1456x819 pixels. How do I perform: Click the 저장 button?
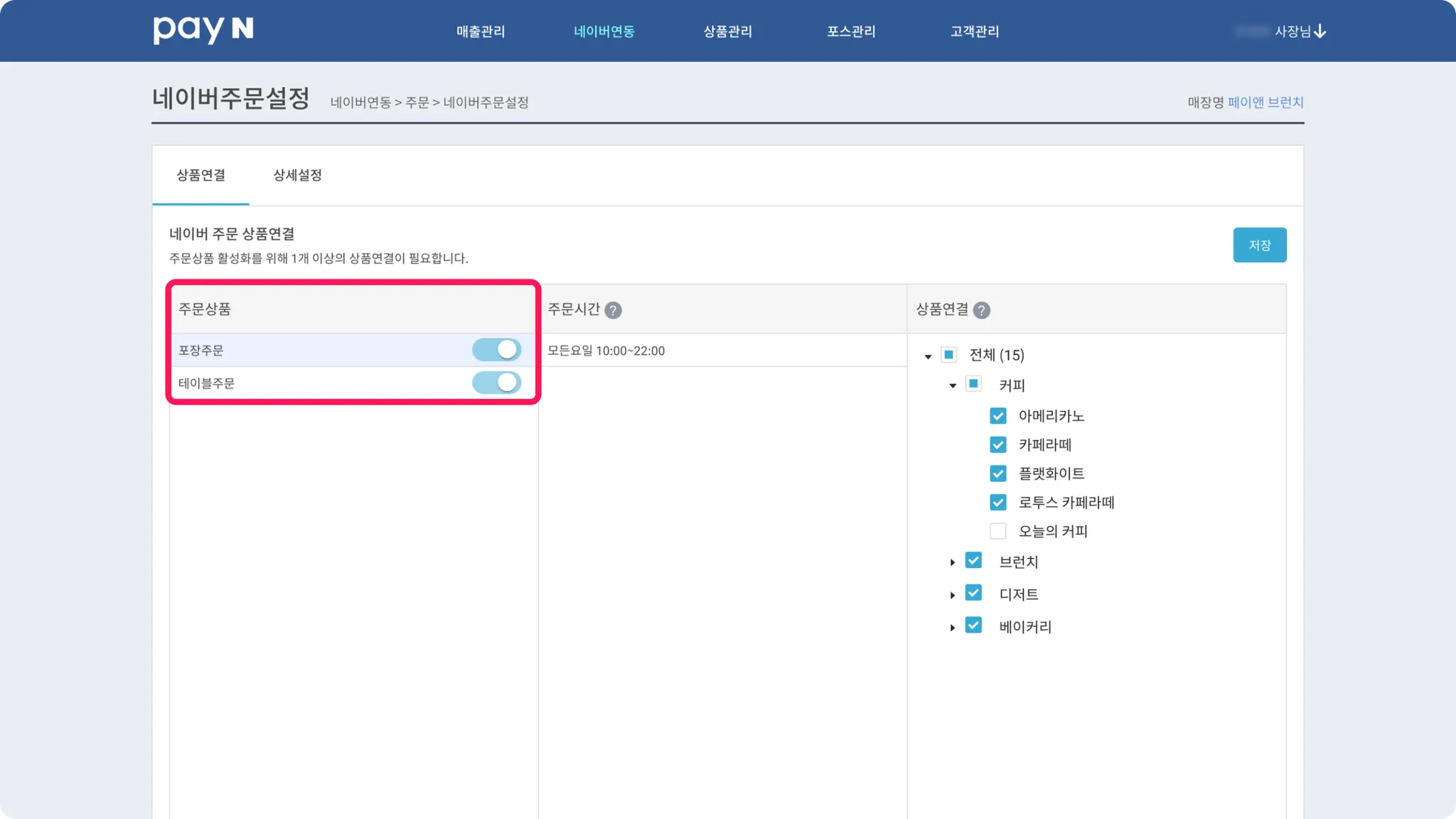coord(1259,245)
